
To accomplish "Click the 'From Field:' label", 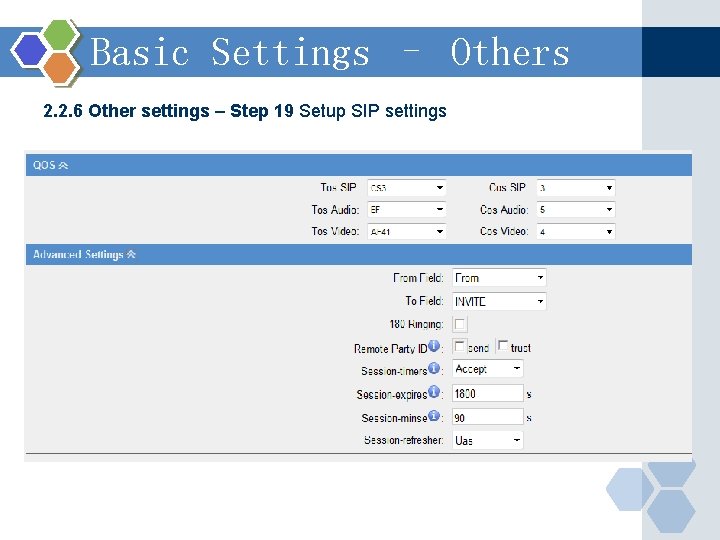I will point(418,278).
